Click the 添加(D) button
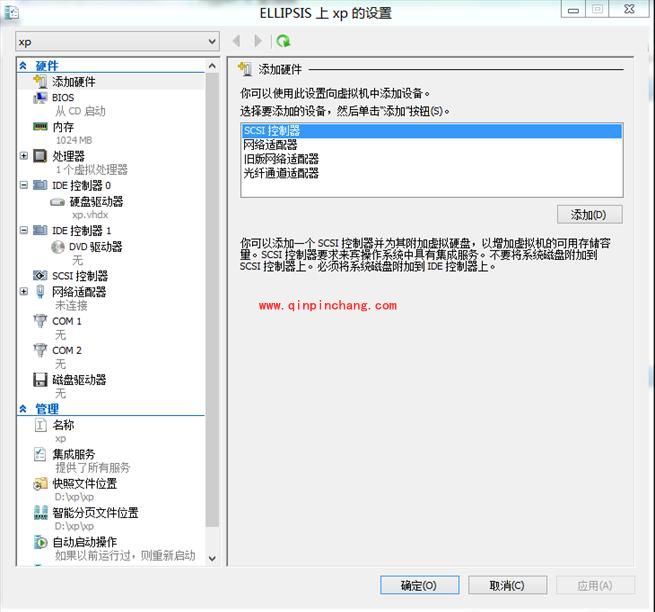The height and width of the screenshot is (612, 655). coord(589,215)
